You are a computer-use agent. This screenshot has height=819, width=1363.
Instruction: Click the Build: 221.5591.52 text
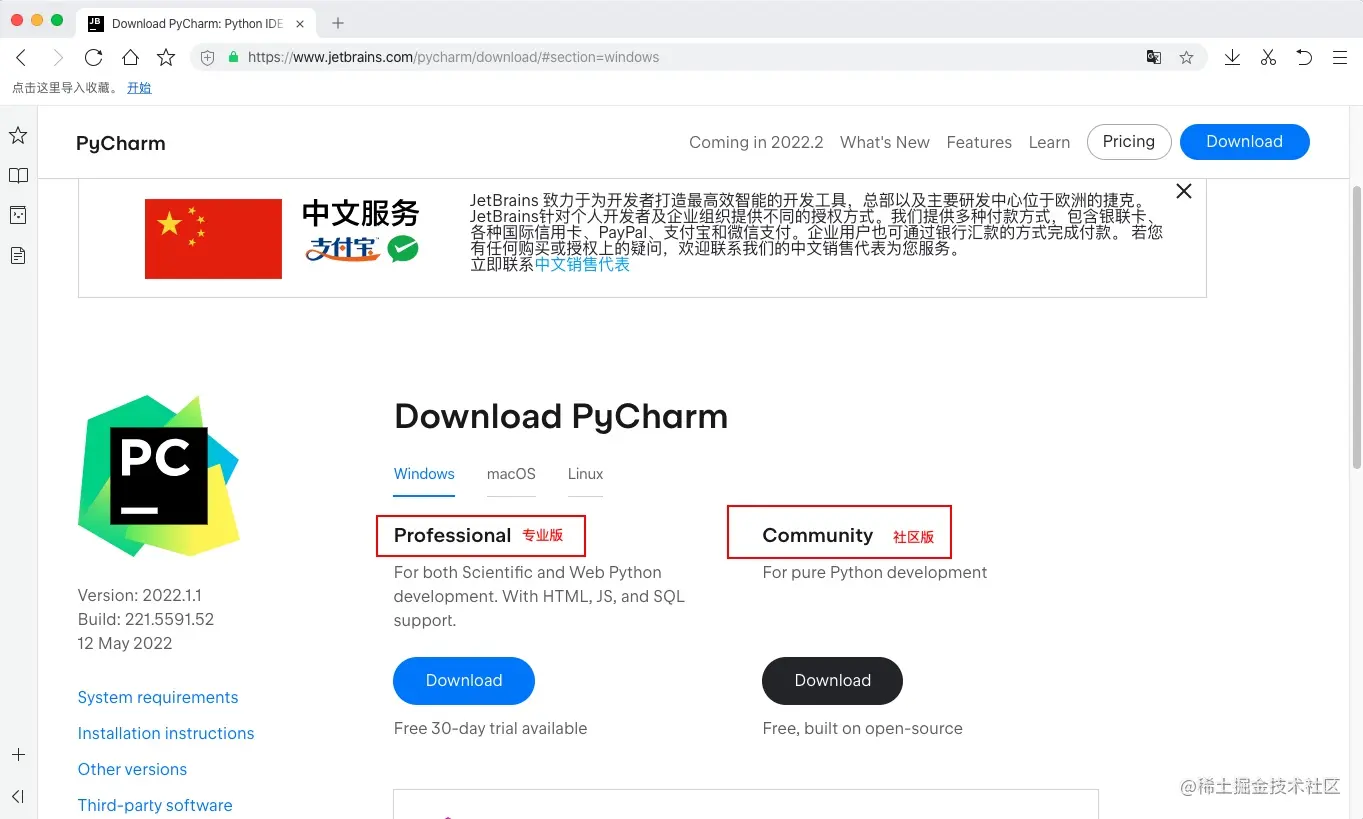(146, 619)
